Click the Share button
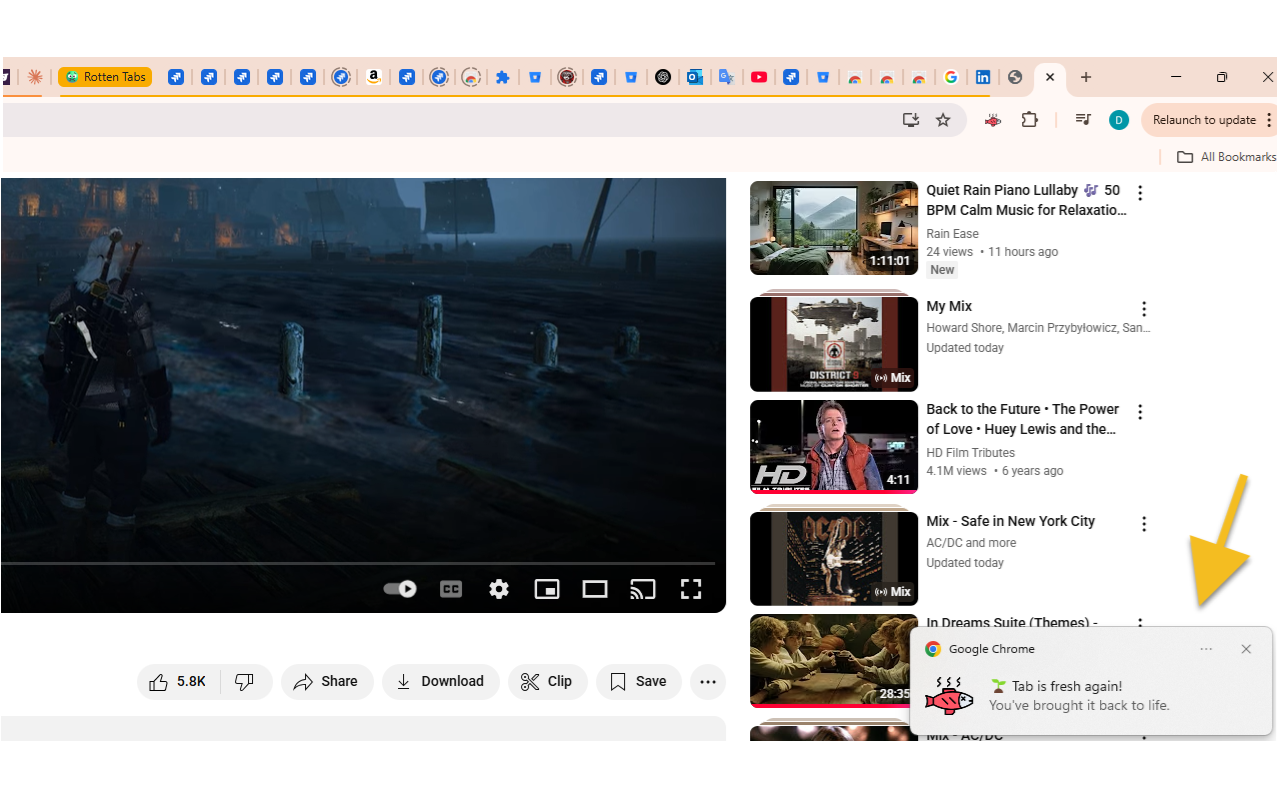This screenshot has height=800, width=1280. tap(327, 682)
